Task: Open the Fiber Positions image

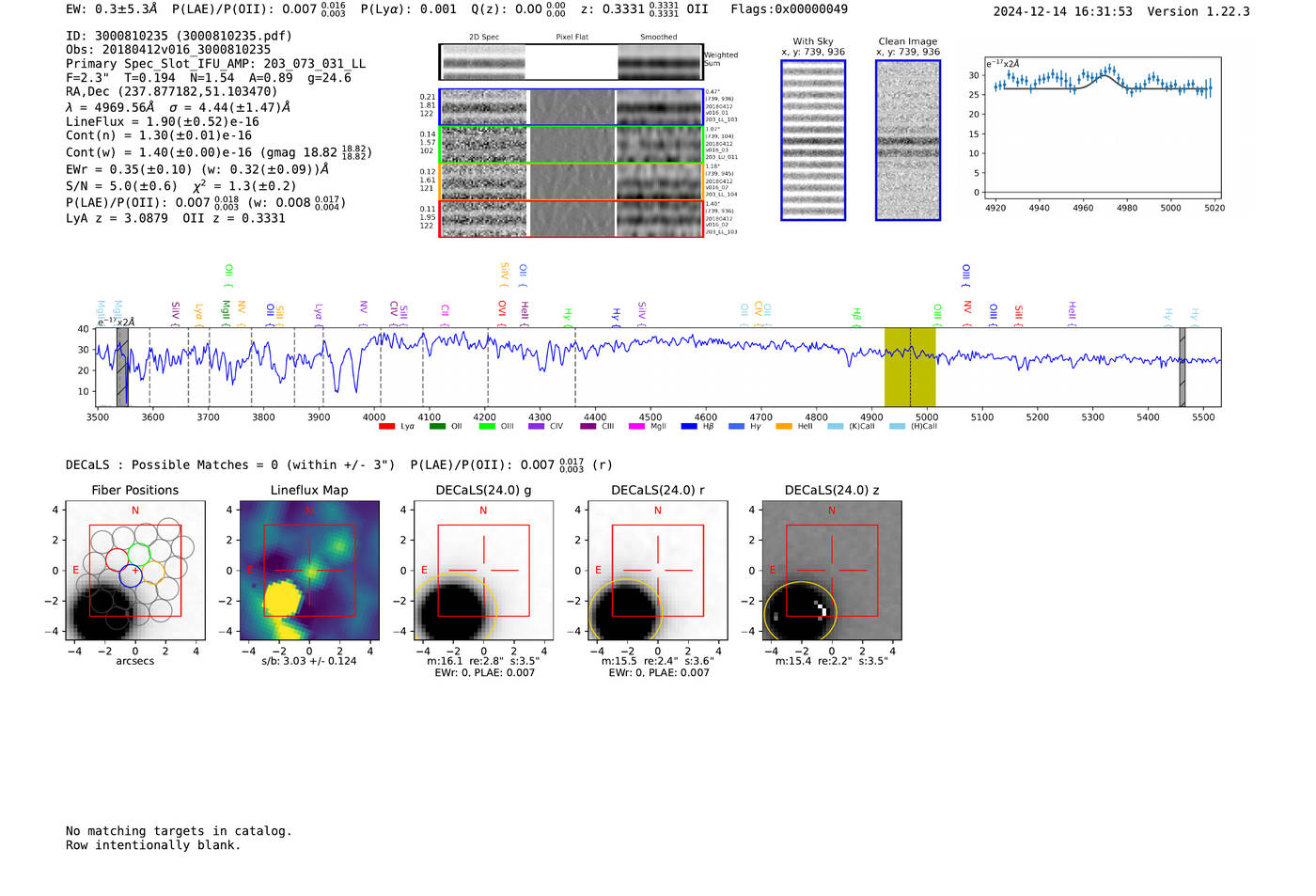Action: click(135, 571)
